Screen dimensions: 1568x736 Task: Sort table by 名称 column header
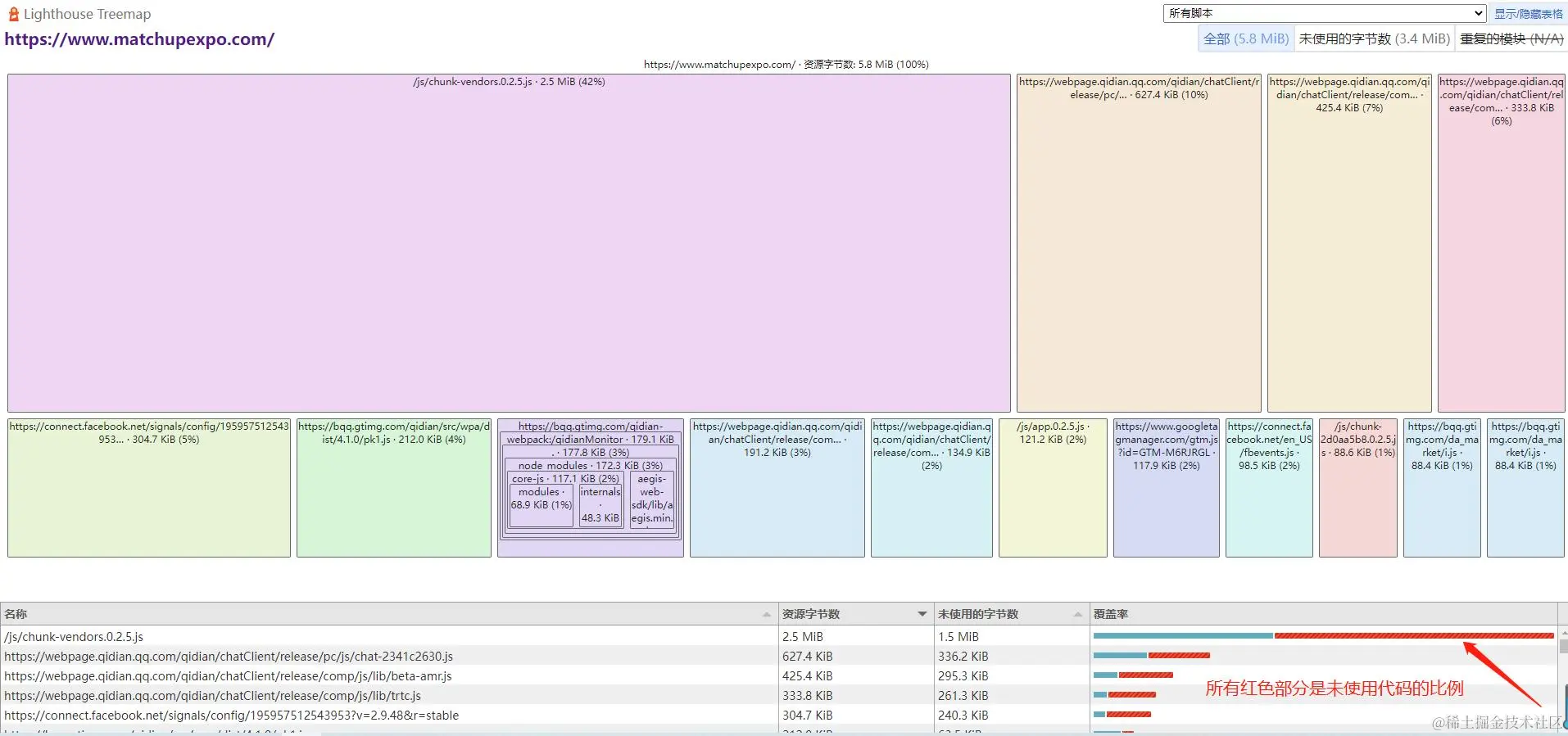[389, 614]
